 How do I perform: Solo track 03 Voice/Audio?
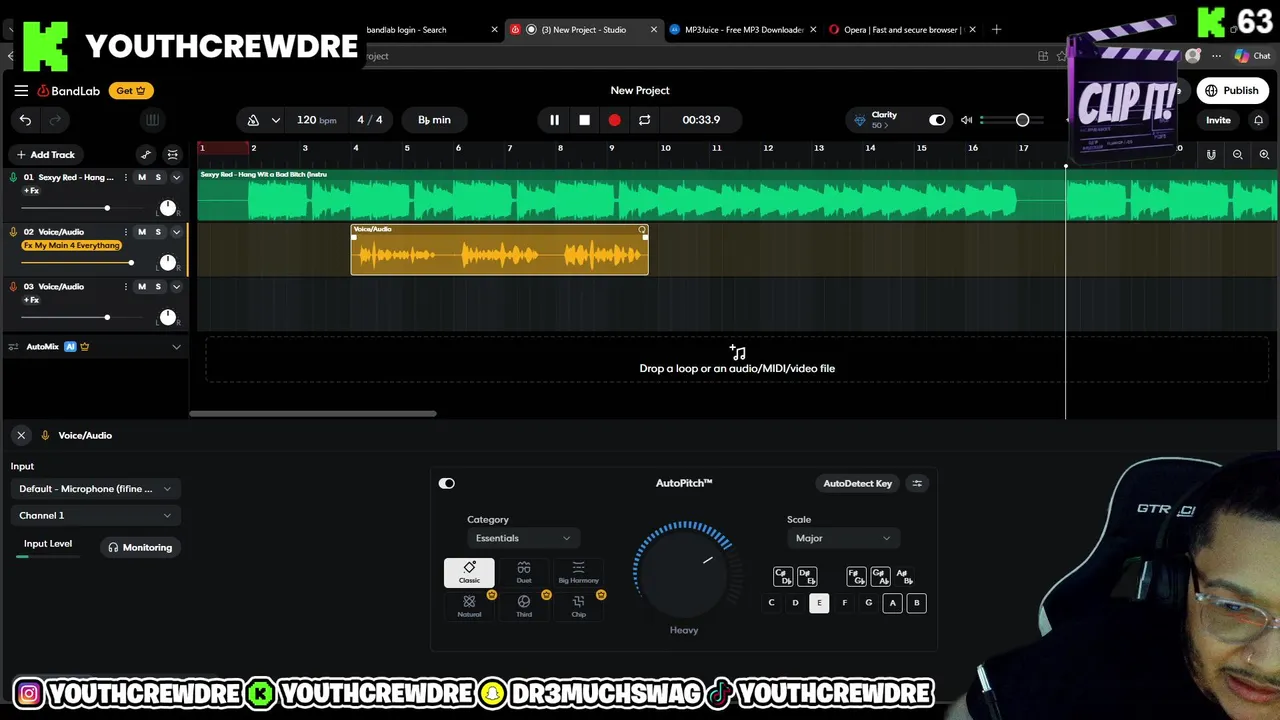(158, 287)
